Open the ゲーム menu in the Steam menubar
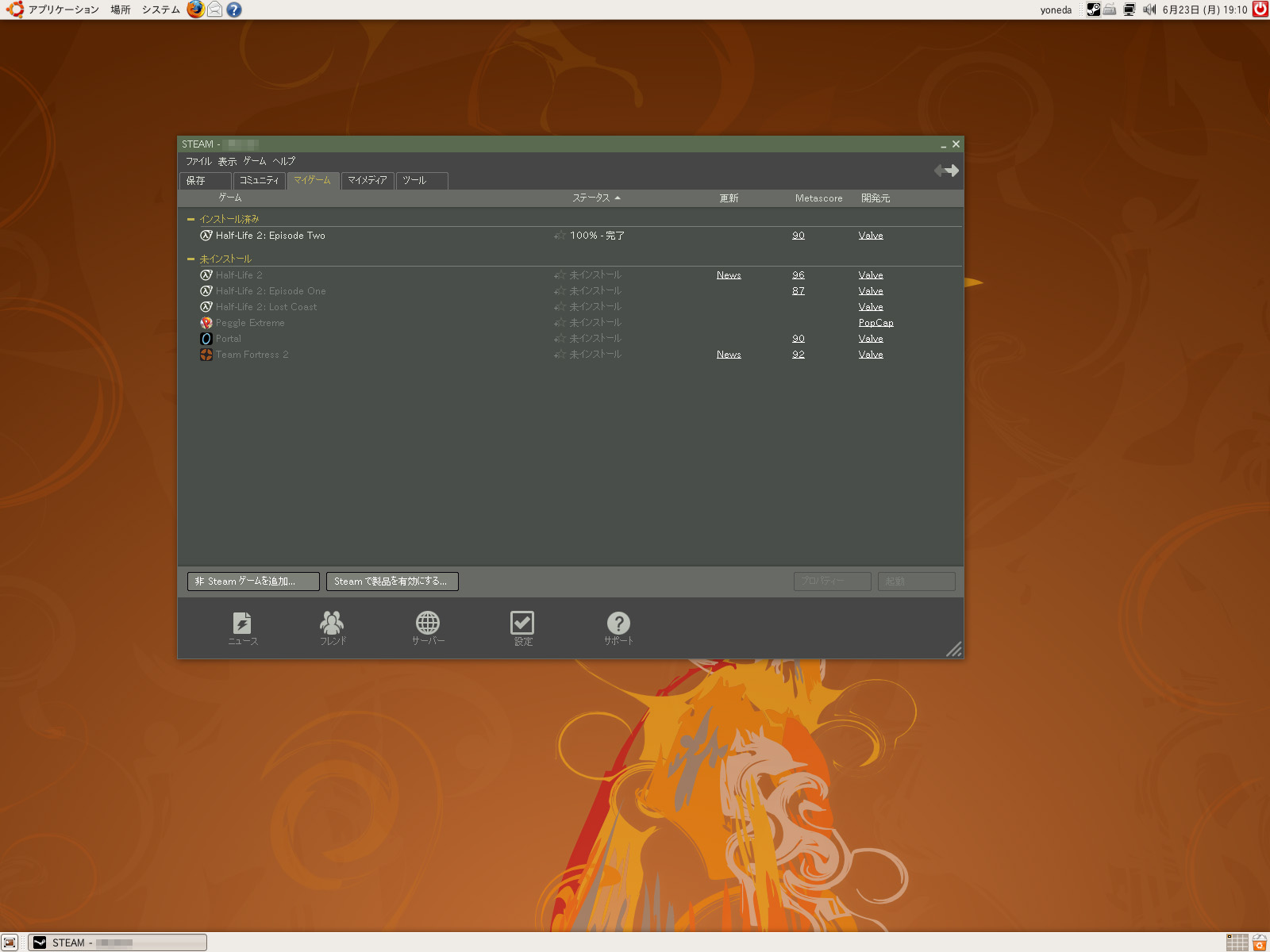This screenshot has height=952, width=1270. coord(255,161)
